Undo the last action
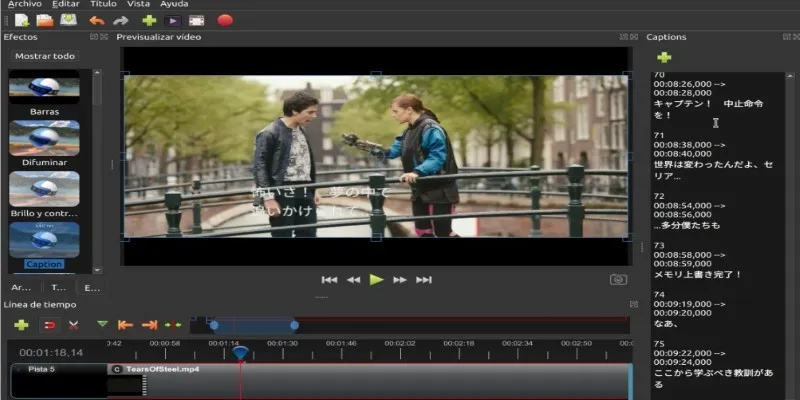 [97, 21]
